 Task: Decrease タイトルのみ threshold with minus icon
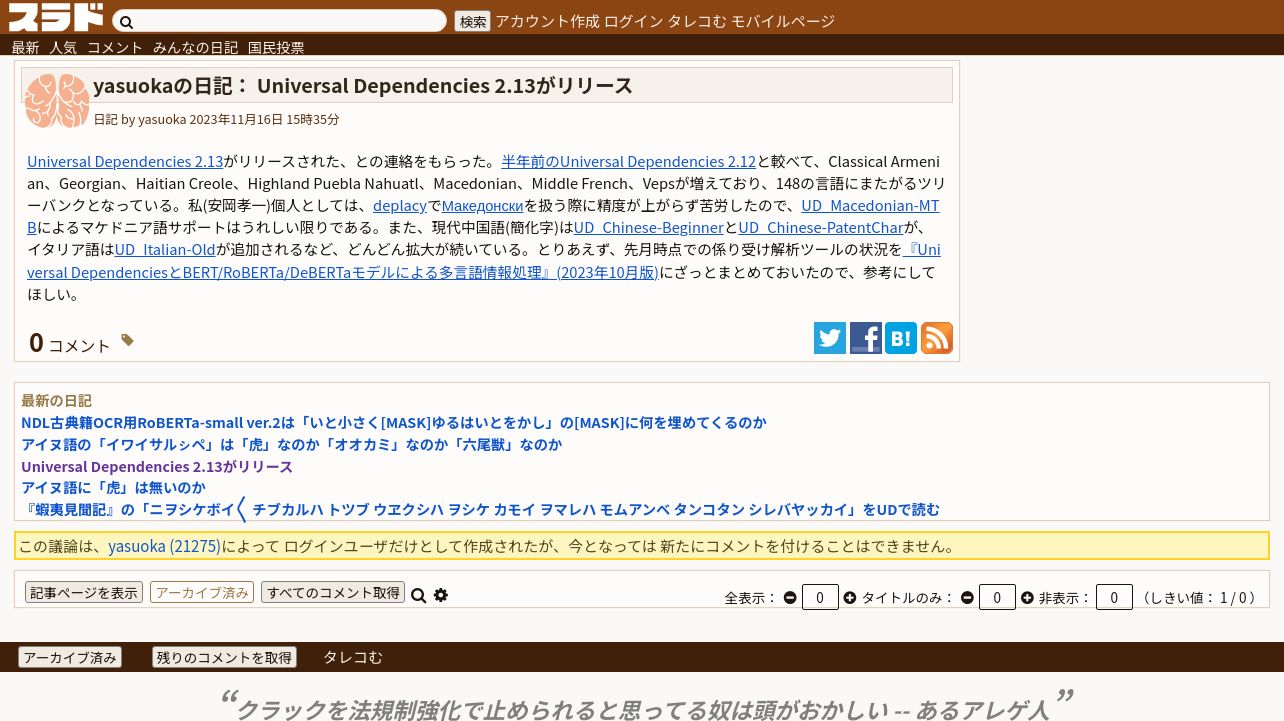click(x=967, y=597)
